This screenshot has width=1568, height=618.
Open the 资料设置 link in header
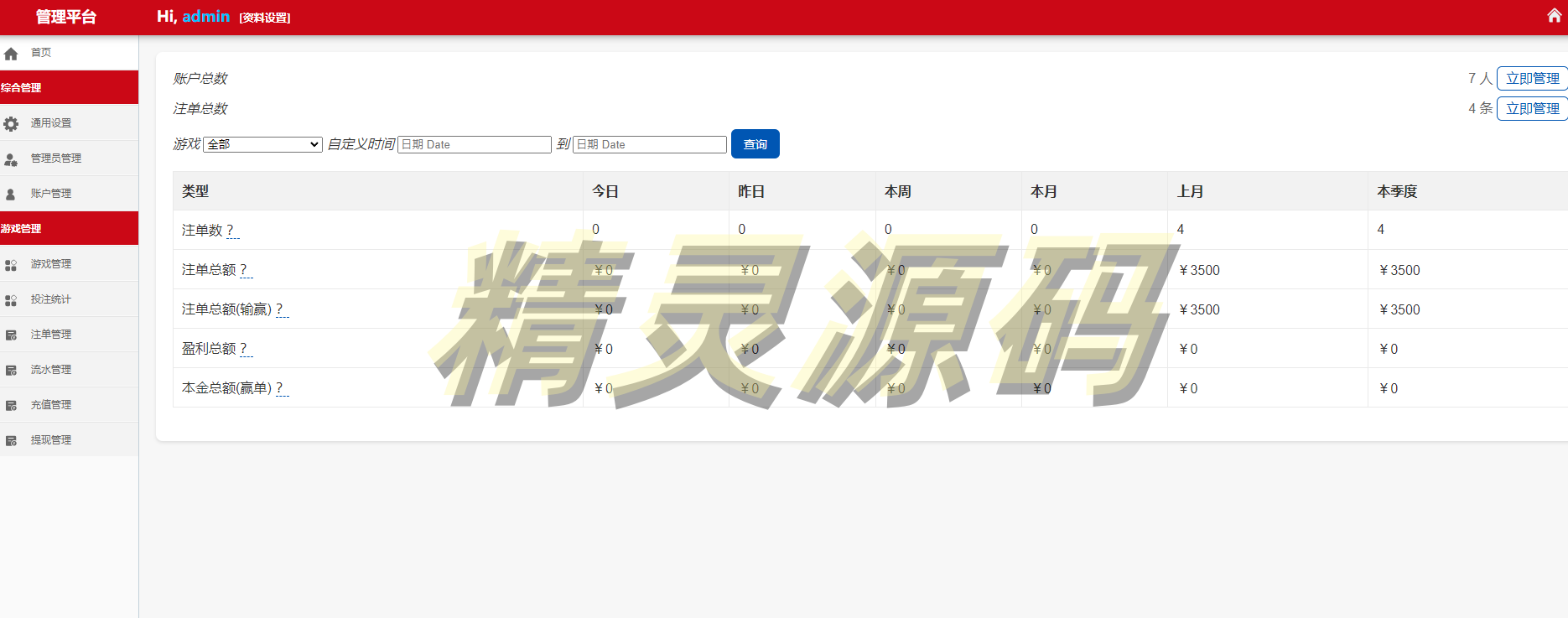point(265,18)
